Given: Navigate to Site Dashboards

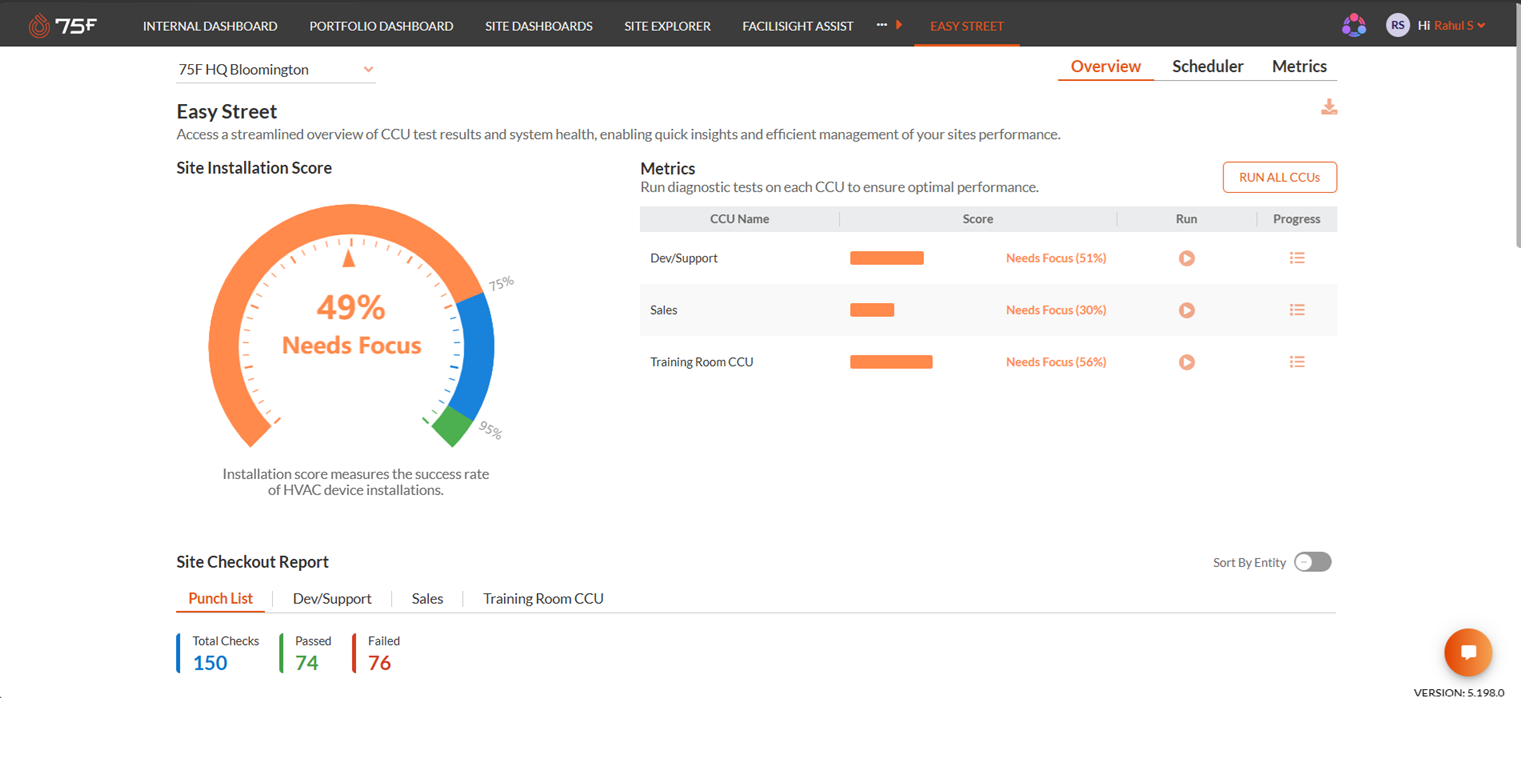Looking at the screenshot, I should 539,26.
